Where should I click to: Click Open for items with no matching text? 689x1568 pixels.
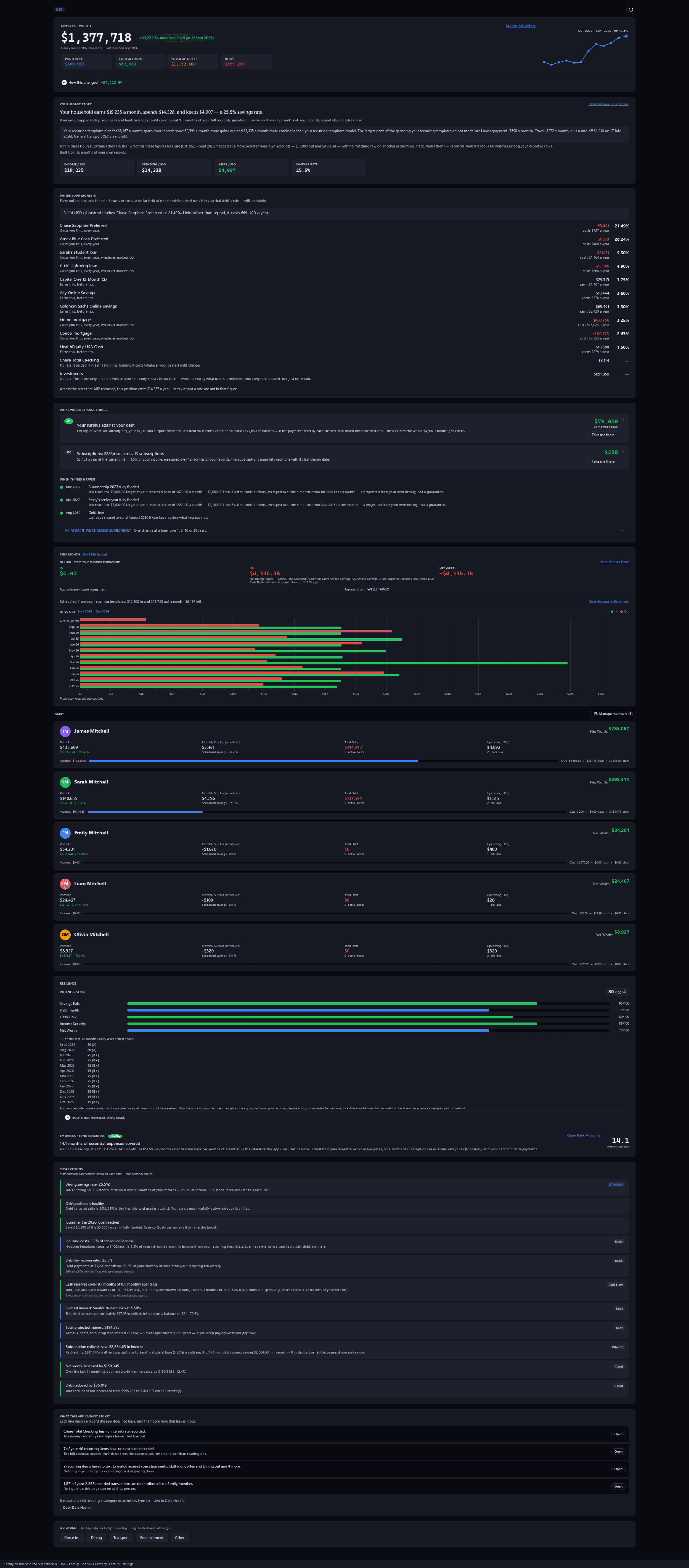pyautogui.click(x=618, y=1469)
